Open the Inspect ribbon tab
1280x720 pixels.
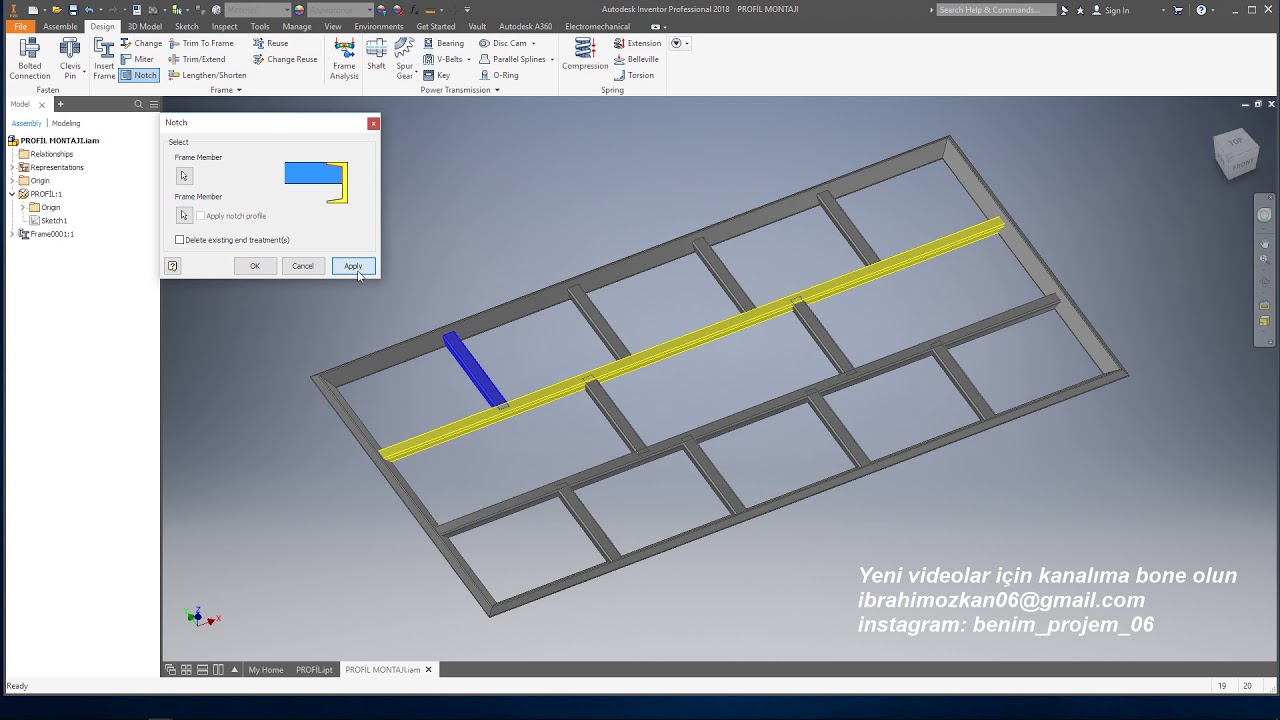tap(224, 26)
